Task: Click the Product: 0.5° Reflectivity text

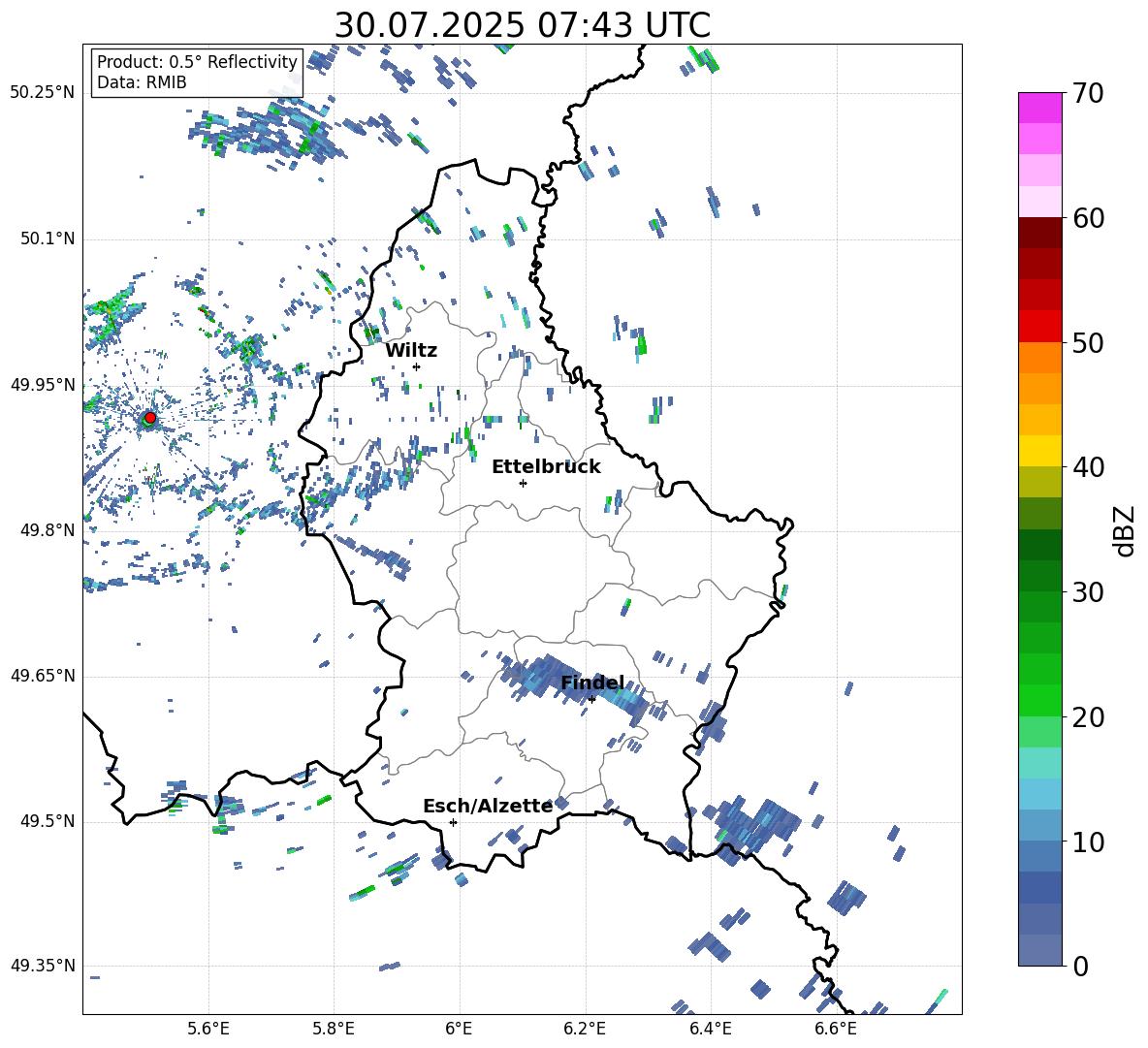Action: pos(197,62)
